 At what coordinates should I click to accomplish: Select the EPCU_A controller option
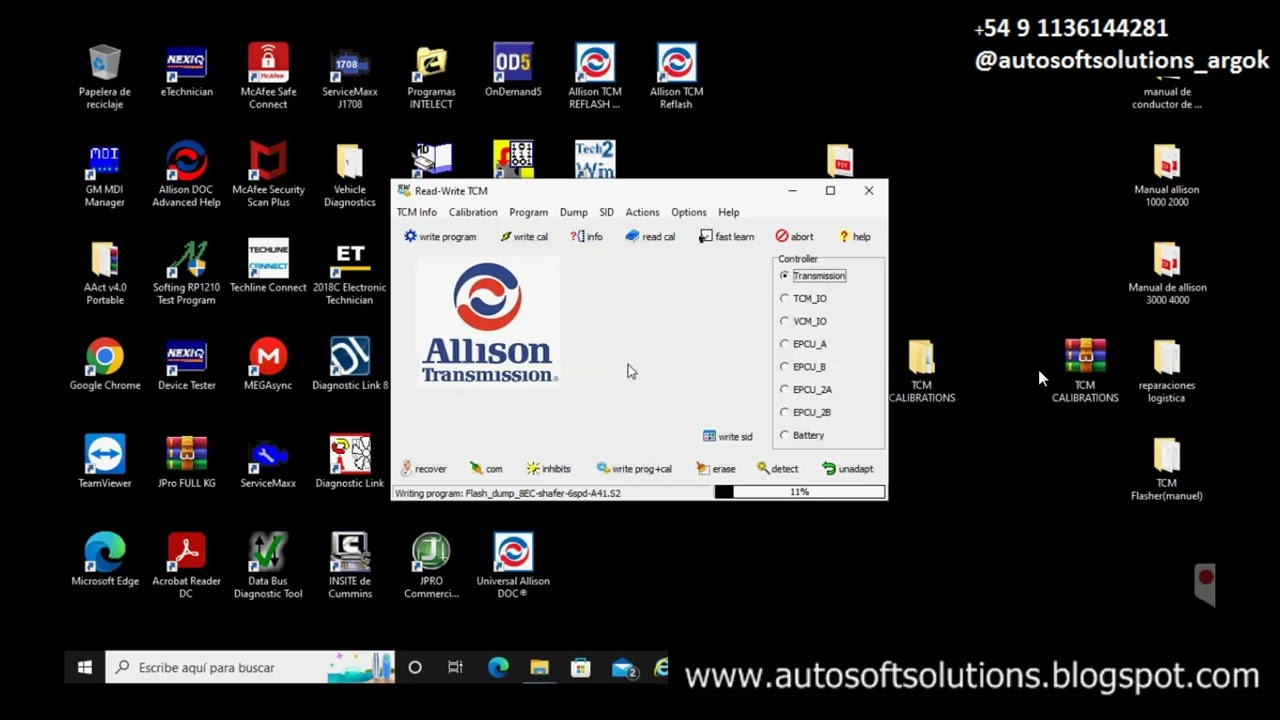(x=803, y=344)
